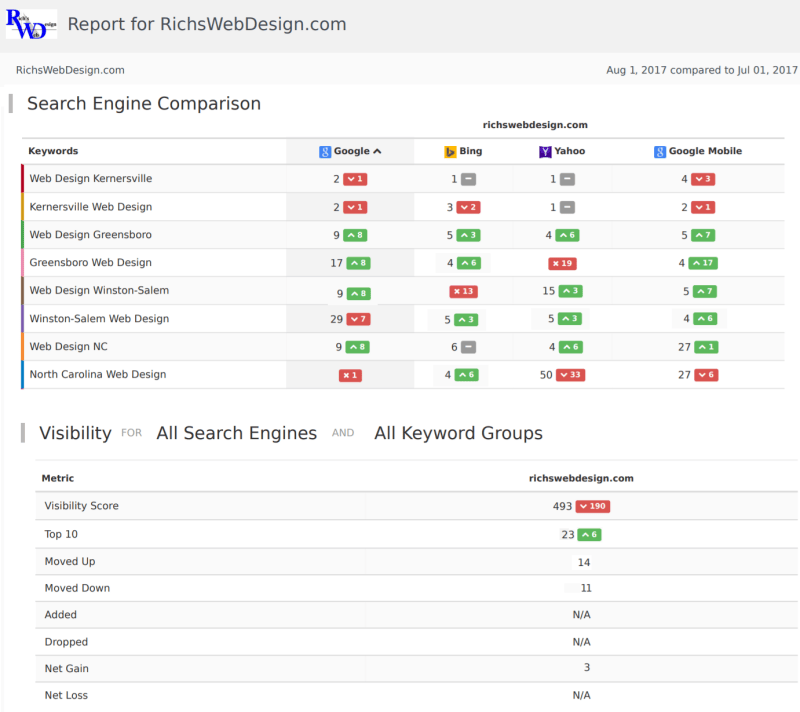Click the blue color bar beside North Carolina Web Design
The image size is (800, 712).
pyautogui.click(x=22, y=375)
